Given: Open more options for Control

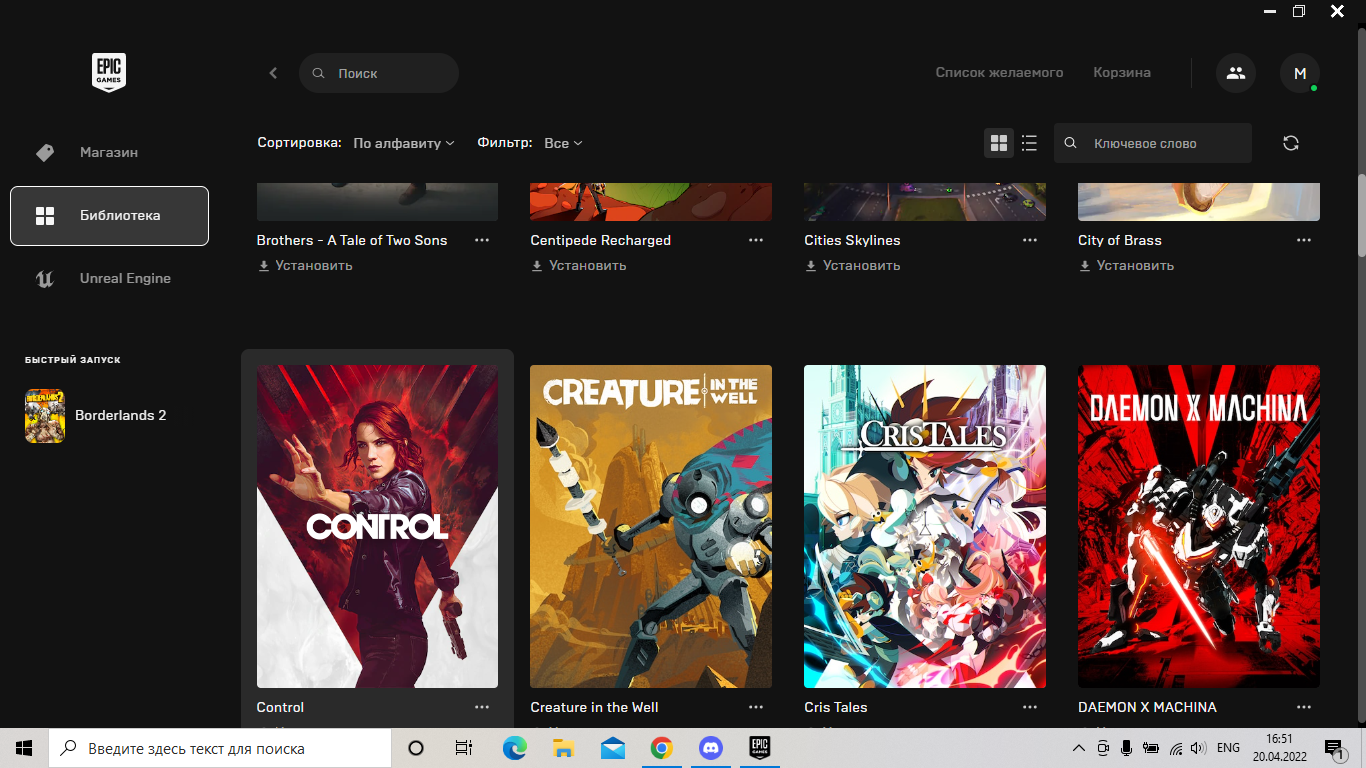Looking at the screenshot, I should click(x=482, y=707).
